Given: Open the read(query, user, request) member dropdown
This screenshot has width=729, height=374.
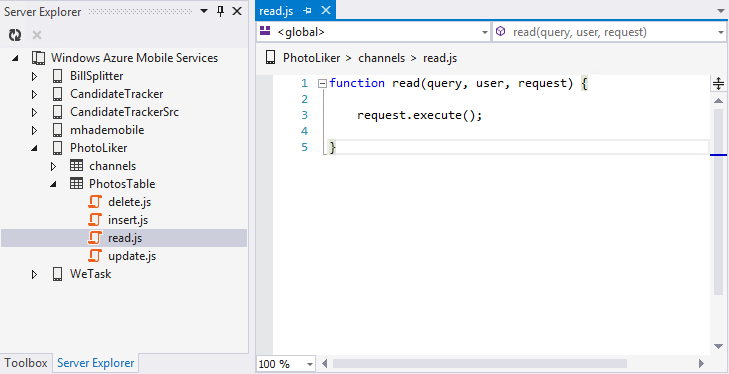Looking at the screenshot, I should pos(721,33).
